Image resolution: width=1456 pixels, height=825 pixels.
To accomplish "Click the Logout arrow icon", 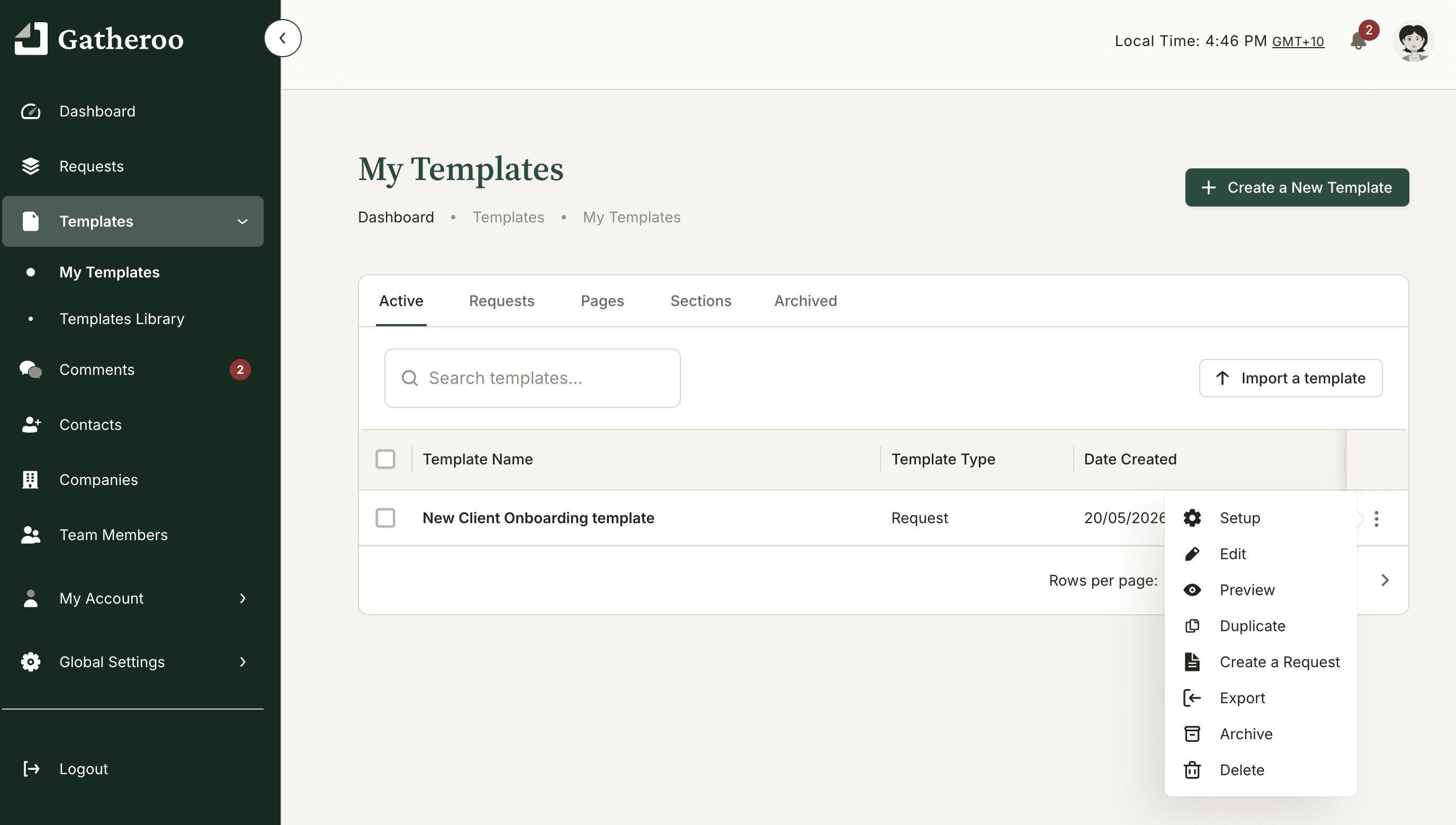I will (x=31, y=768).
